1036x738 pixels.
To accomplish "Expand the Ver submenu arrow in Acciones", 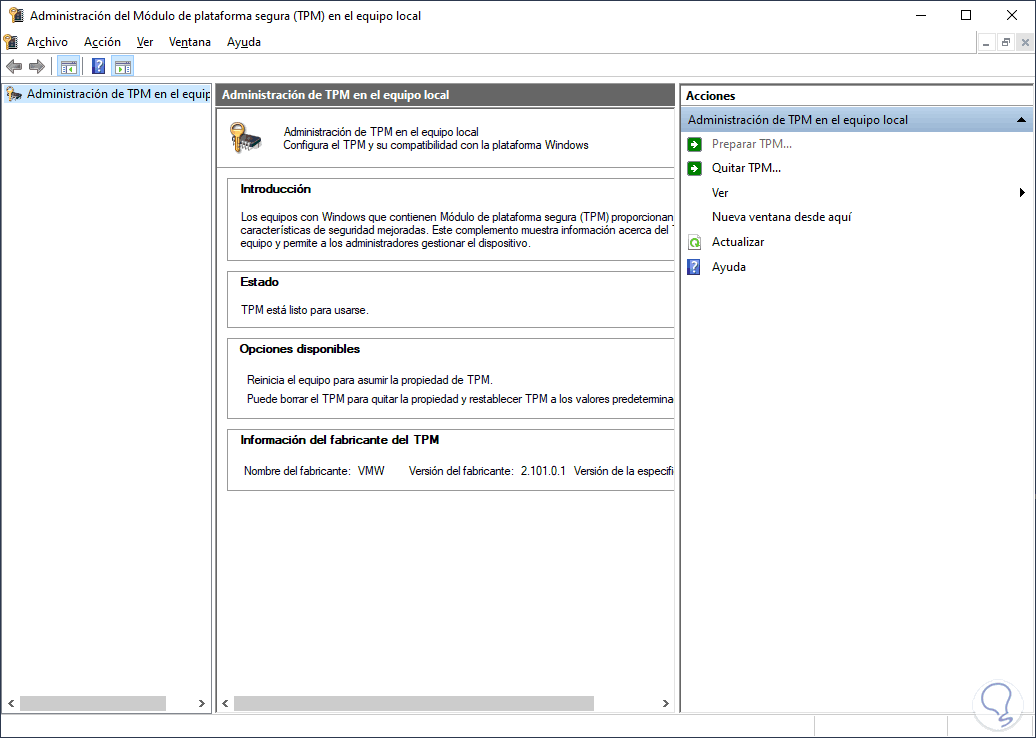I will [1022, 193].
